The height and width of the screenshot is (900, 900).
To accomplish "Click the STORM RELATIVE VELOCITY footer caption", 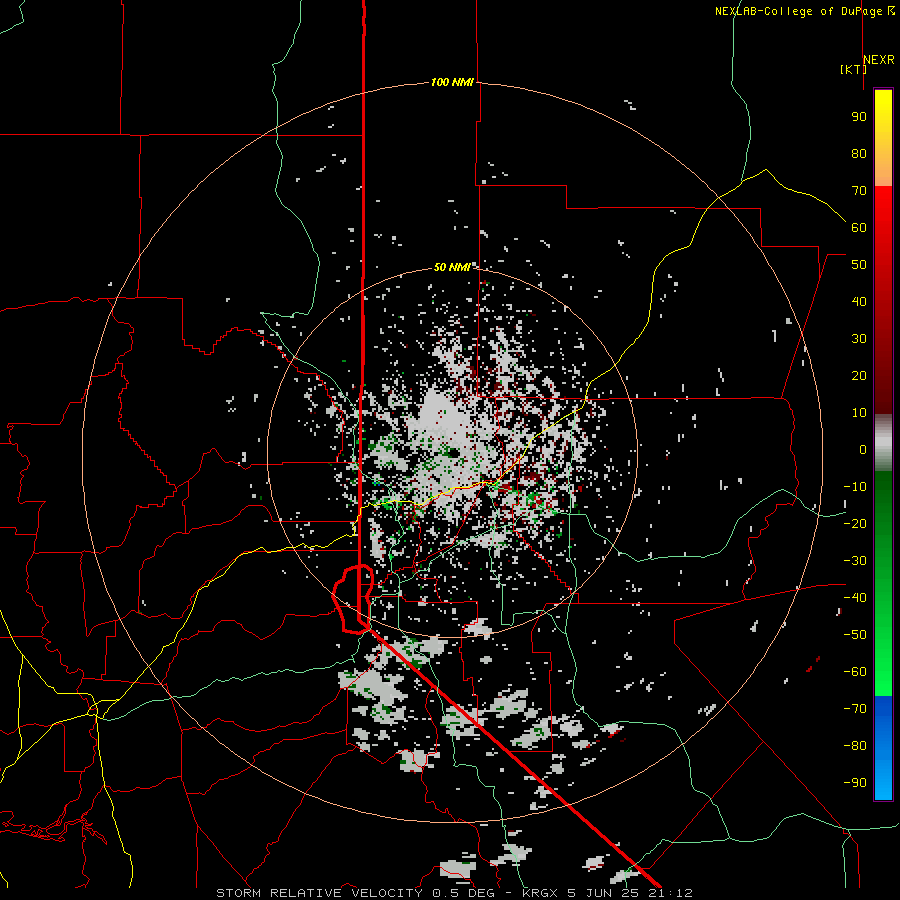I will (x=454, y=893).
